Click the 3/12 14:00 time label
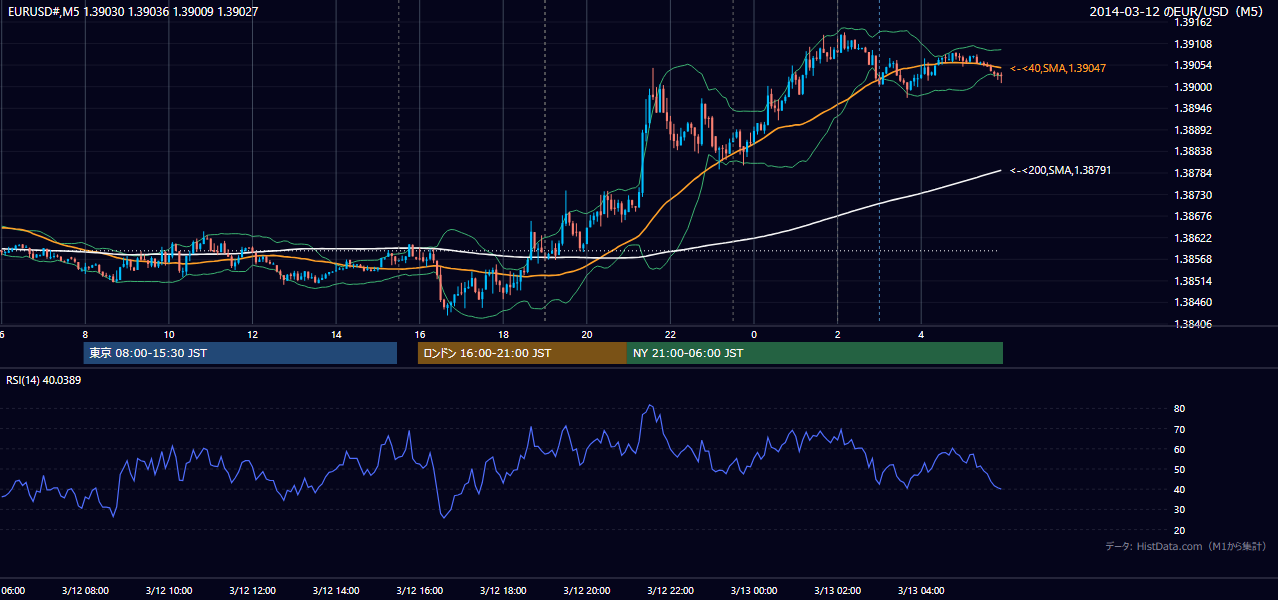Viewport: 1278px width, 600px height. (336, 591)
